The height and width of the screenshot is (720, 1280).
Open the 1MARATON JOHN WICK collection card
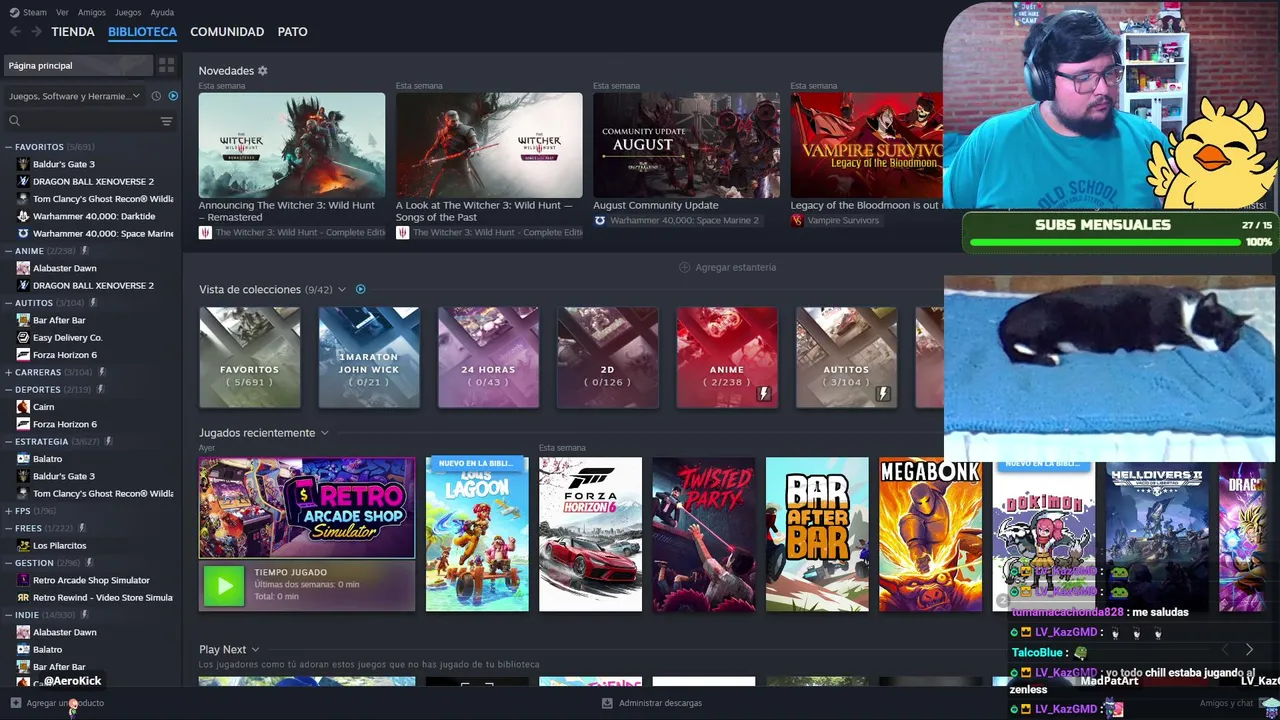[369, 358]
